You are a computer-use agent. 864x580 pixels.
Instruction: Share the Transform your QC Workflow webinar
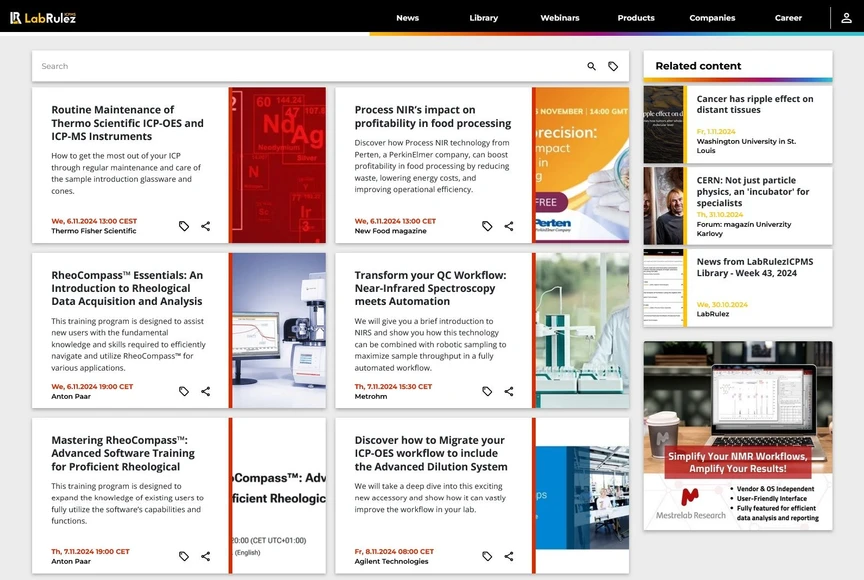pos(509,391)
